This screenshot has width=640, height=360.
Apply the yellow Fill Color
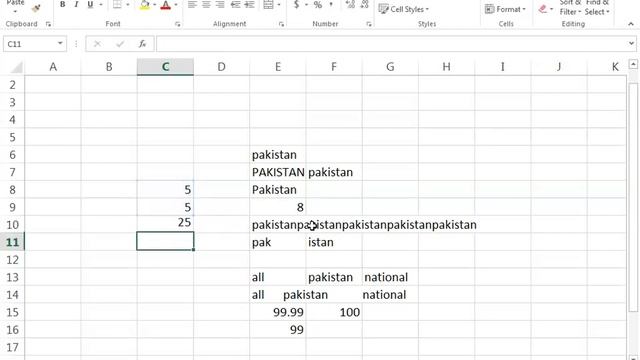tap(144, 5)
